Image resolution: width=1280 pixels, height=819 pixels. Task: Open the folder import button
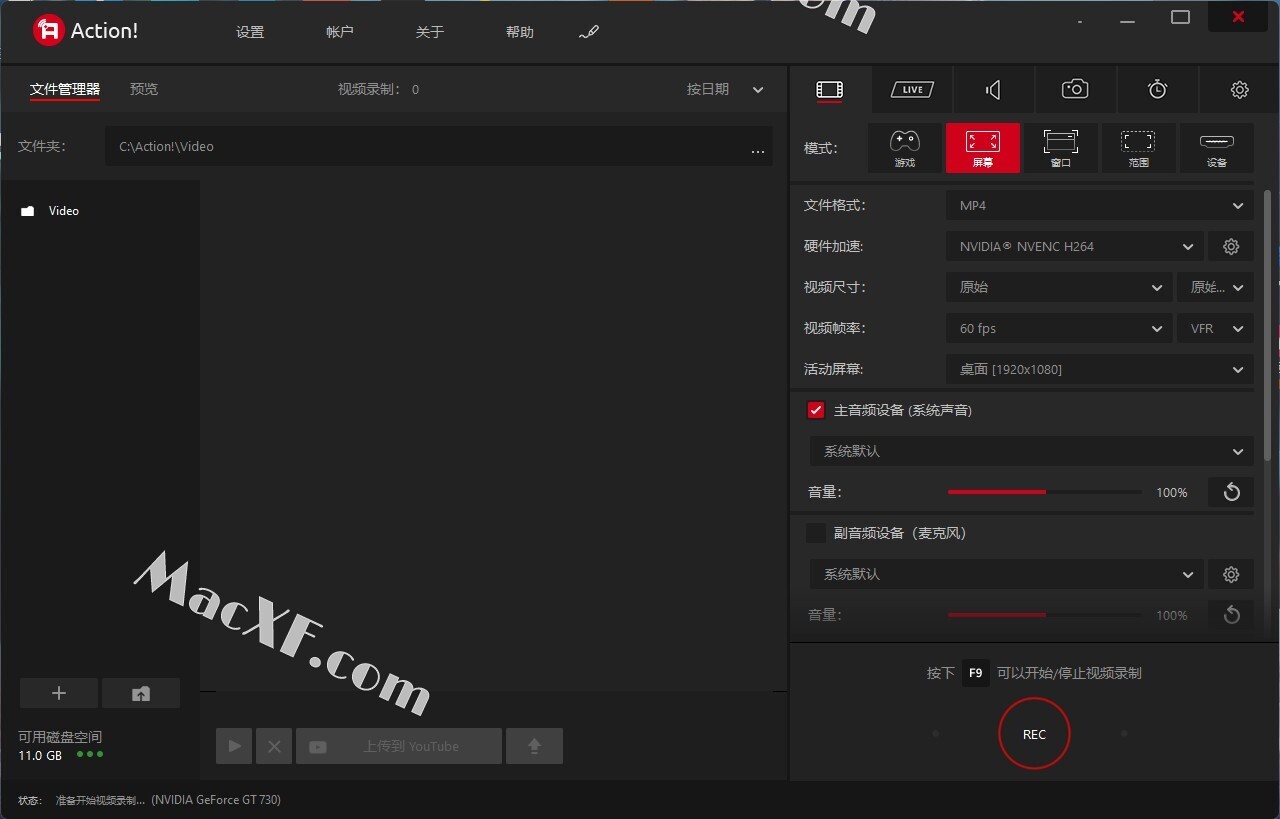[x=141, y=693]
